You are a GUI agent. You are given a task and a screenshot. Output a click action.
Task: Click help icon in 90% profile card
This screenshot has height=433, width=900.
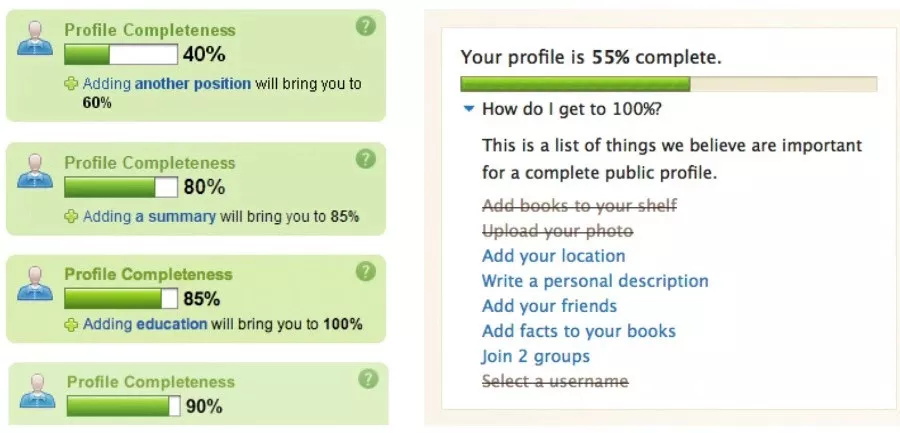(x=368, y=378)
